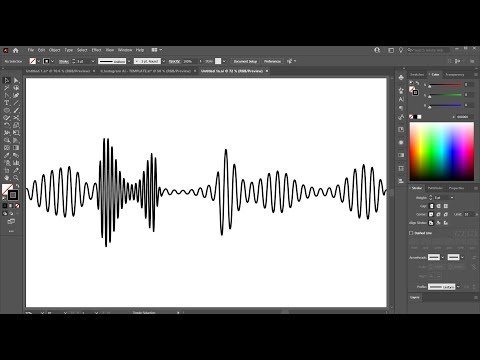Switch to the Swatches tab
This screenshot has height=360, width=480.
pyautogui.click(x=417, y=75)
